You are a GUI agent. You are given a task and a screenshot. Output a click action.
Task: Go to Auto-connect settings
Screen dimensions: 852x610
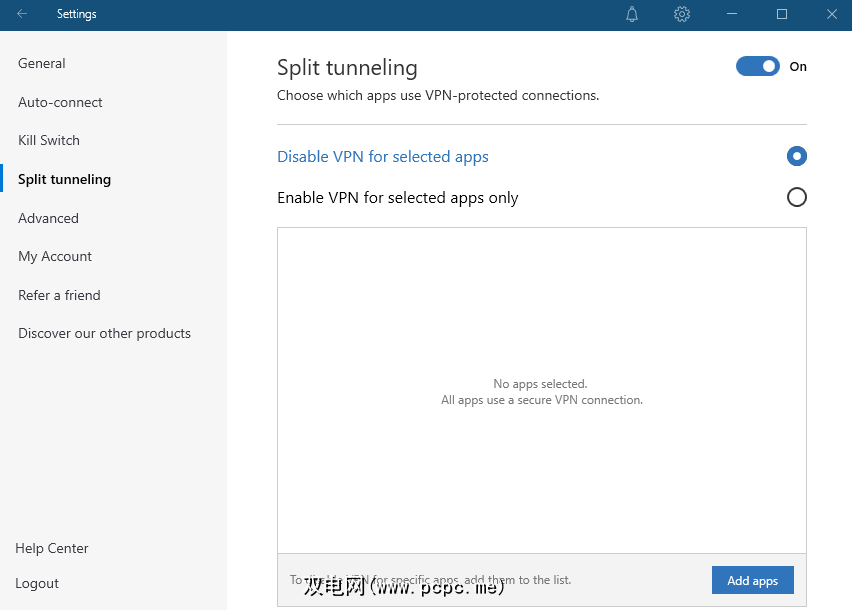point(60,102)
